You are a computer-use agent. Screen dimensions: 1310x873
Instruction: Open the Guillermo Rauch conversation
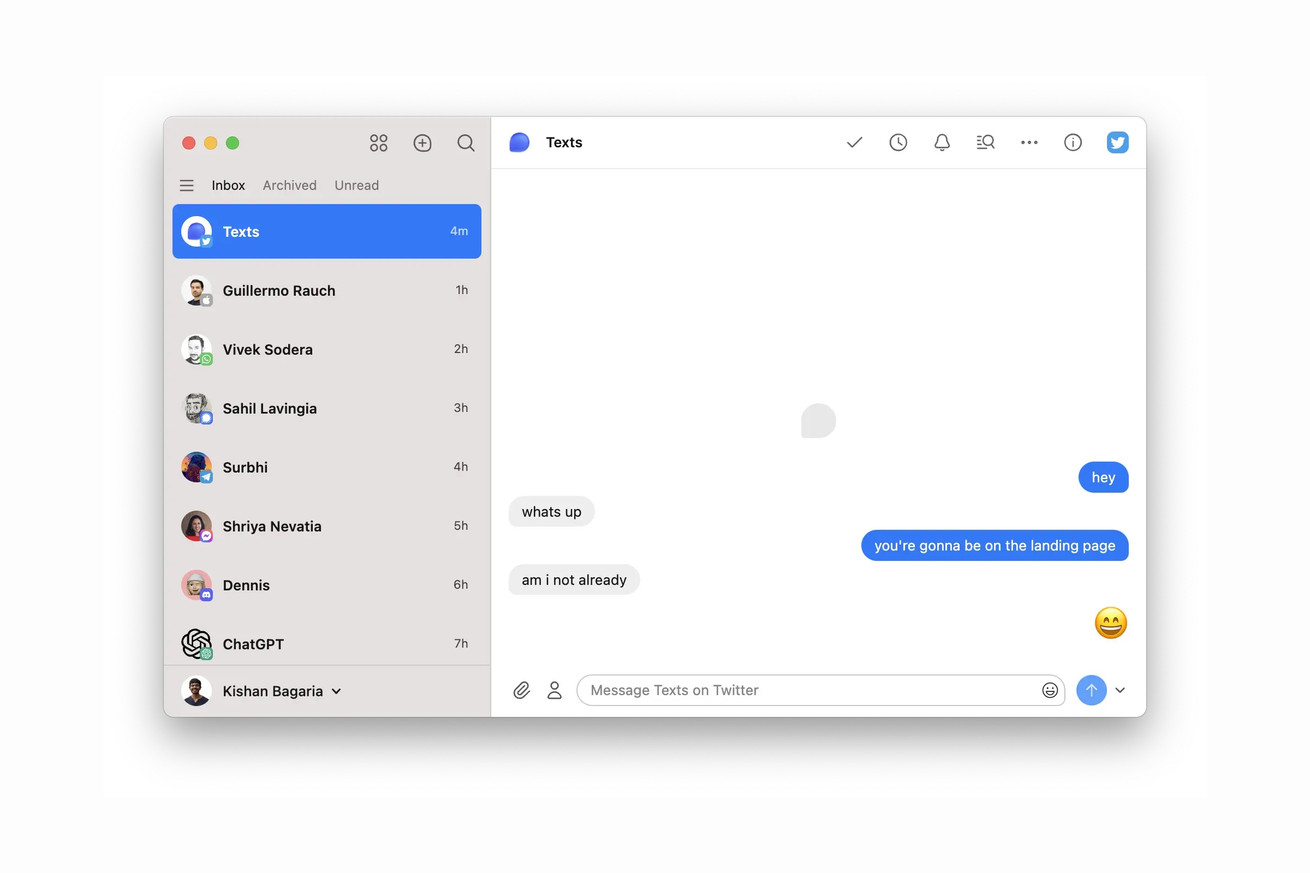coord(327,290)
